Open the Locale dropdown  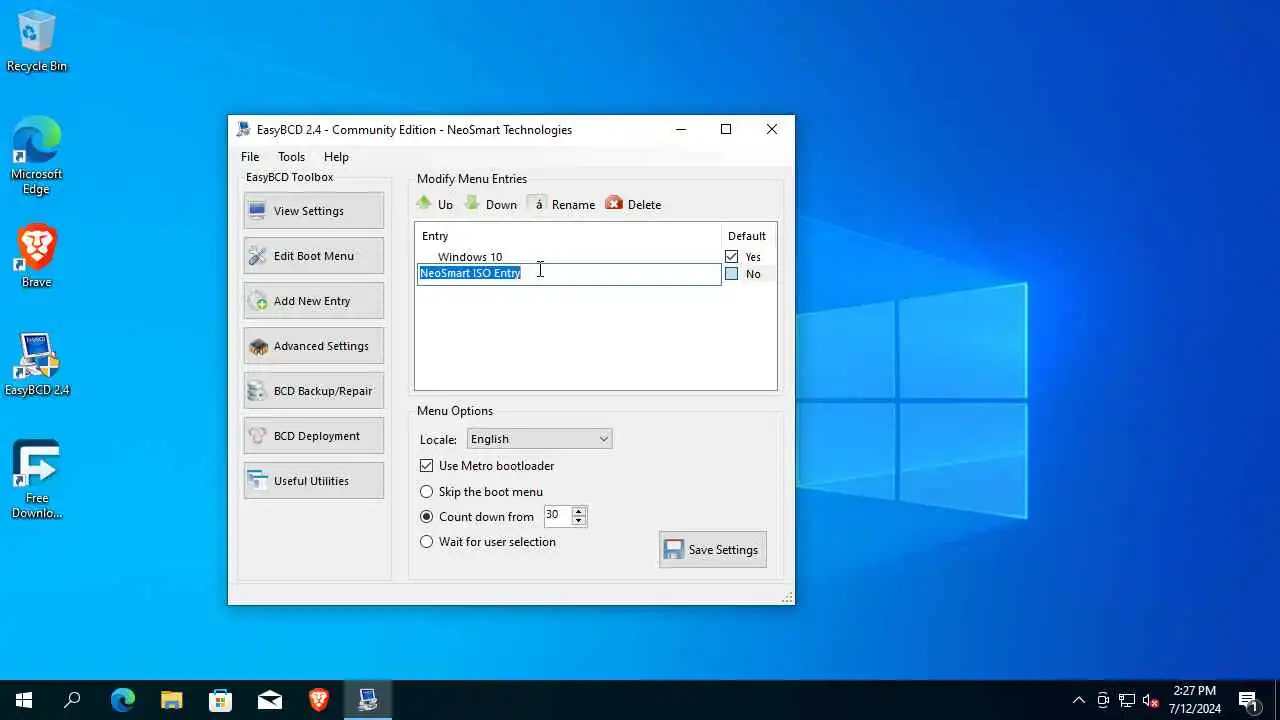coord(539,439)
